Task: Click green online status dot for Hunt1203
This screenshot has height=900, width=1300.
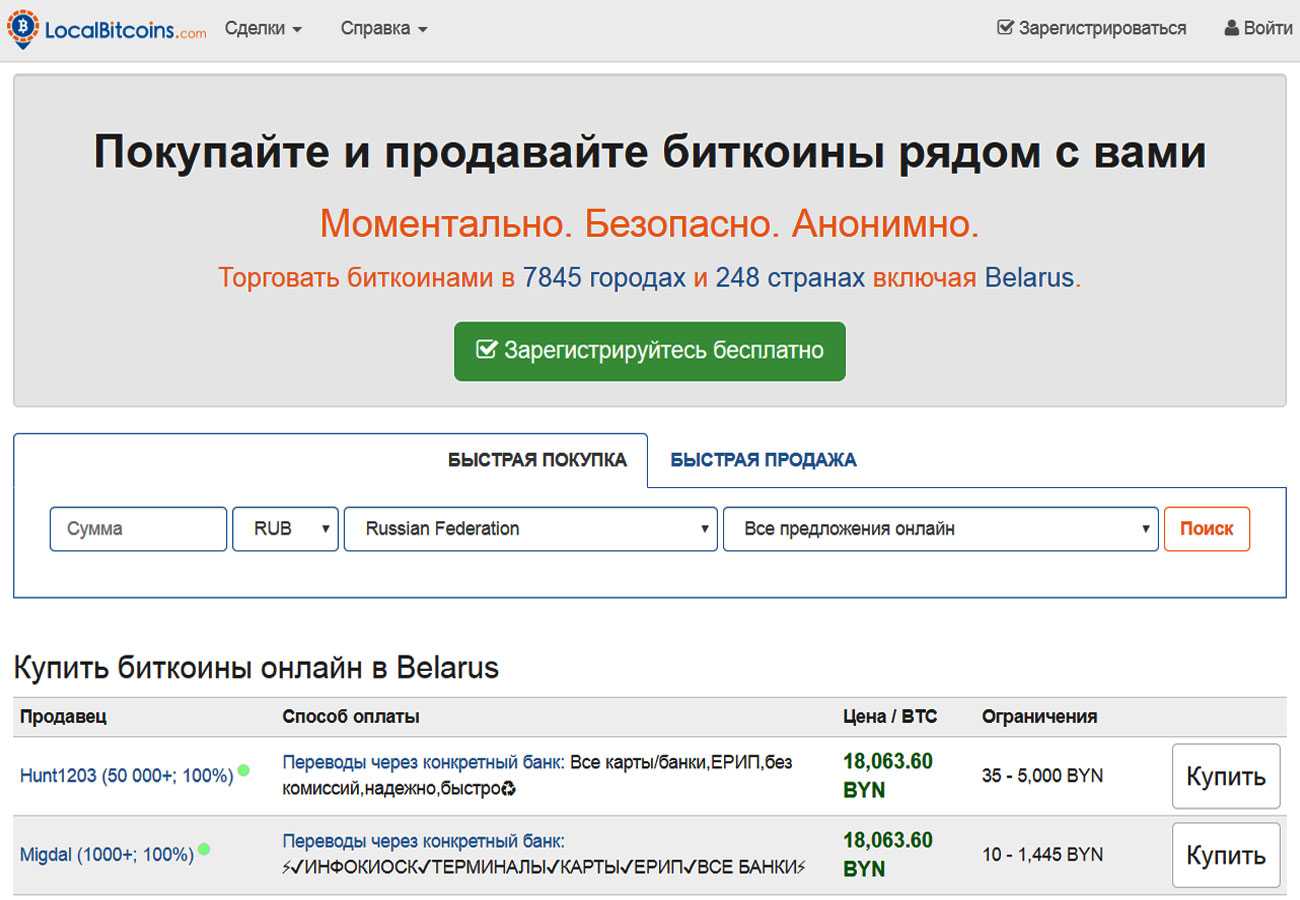Action: click(x=244, y=771)
